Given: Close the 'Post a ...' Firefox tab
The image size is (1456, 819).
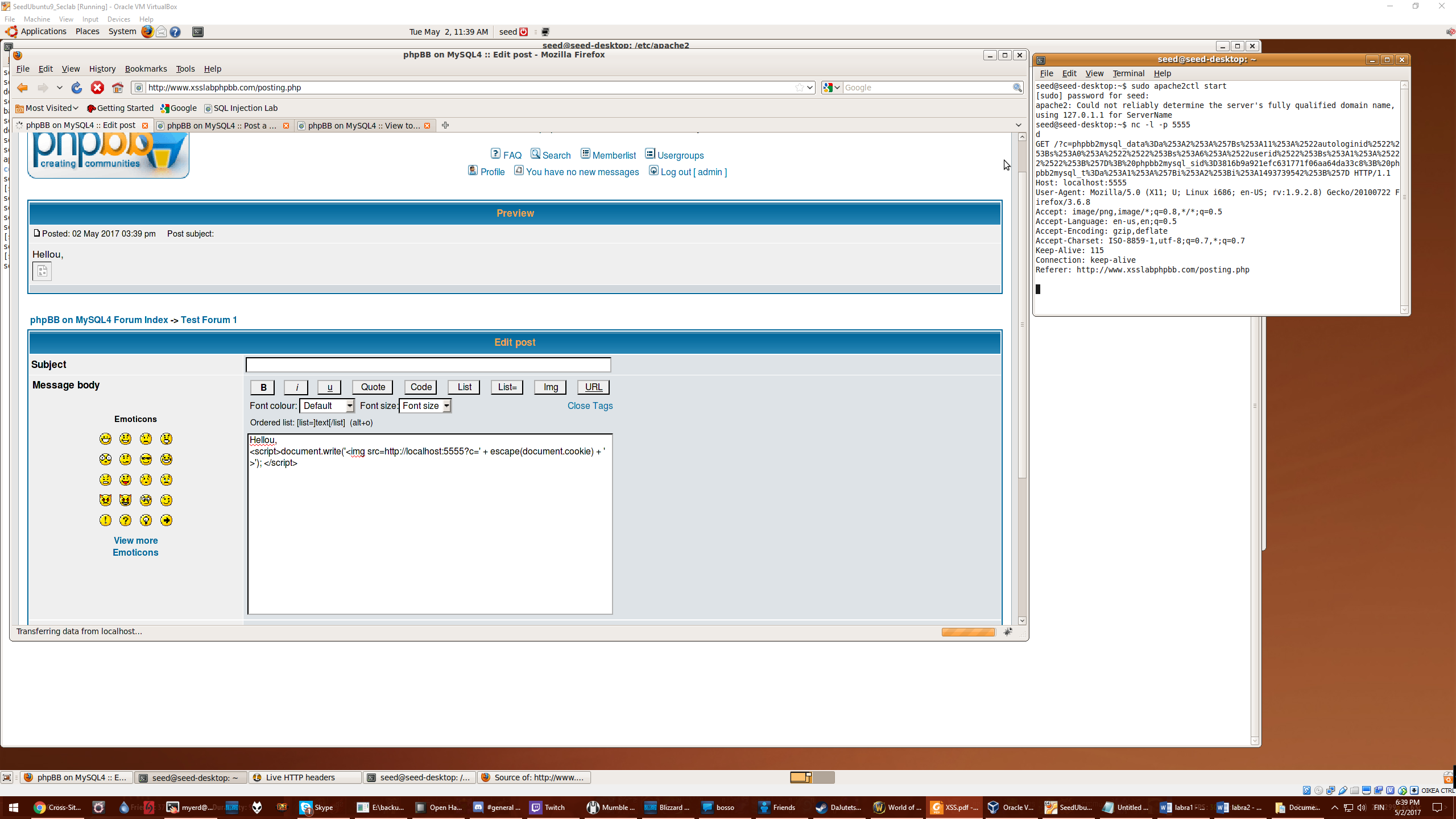Looking at the screenshot, I should click(286, 126).
